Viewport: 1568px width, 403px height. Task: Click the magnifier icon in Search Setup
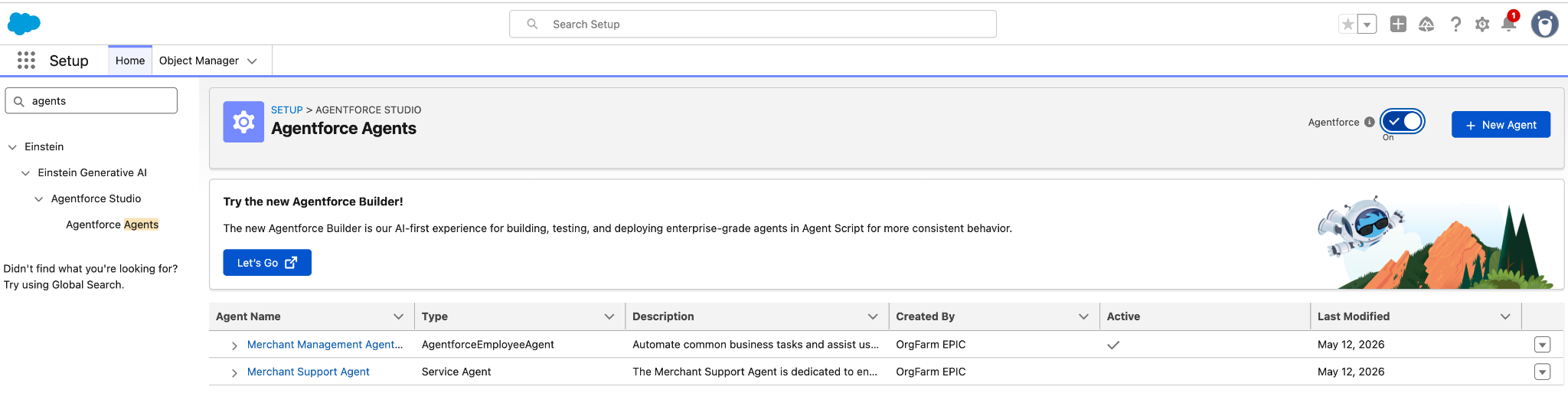point(532,24)
